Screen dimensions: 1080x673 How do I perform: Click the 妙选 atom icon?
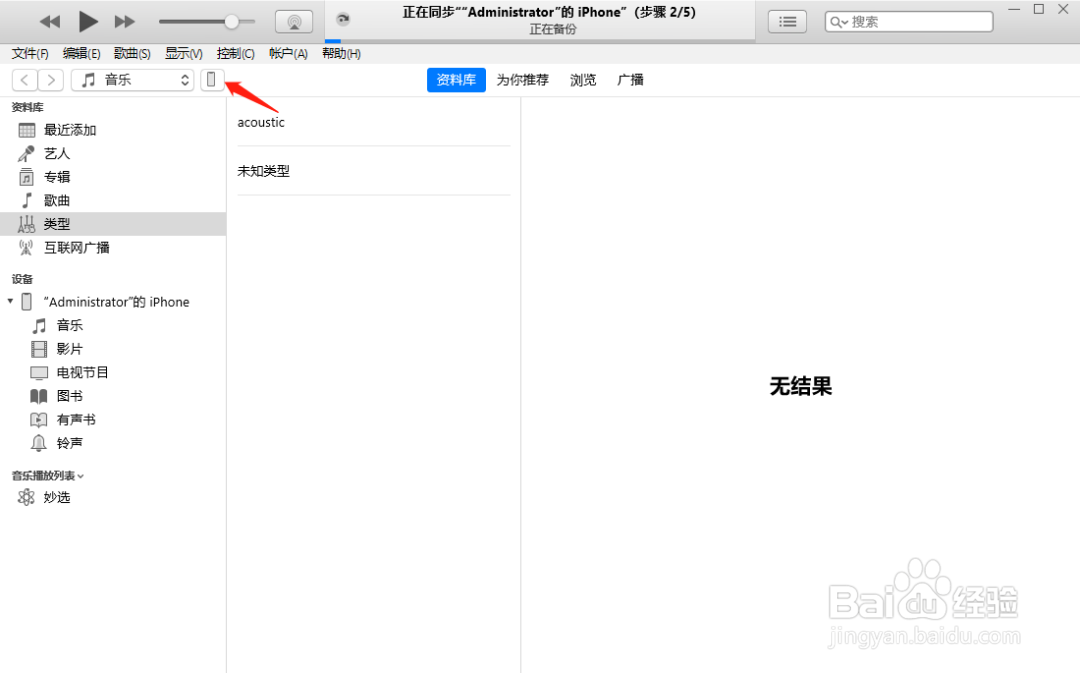(x=26, y=497)
